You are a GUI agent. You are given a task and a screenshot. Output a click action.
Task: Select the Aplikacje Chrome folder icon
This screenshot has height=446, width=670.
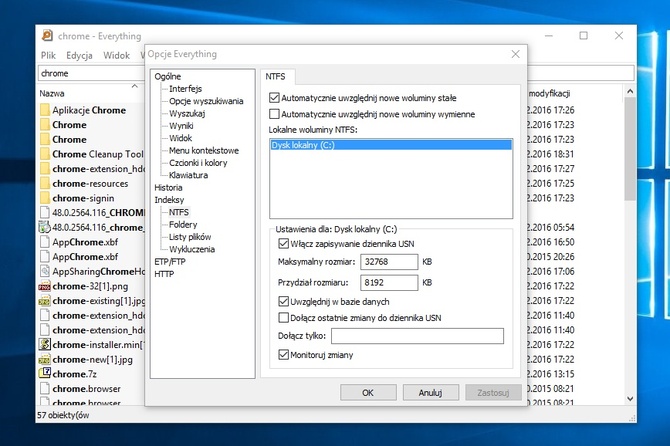(45, 110)
